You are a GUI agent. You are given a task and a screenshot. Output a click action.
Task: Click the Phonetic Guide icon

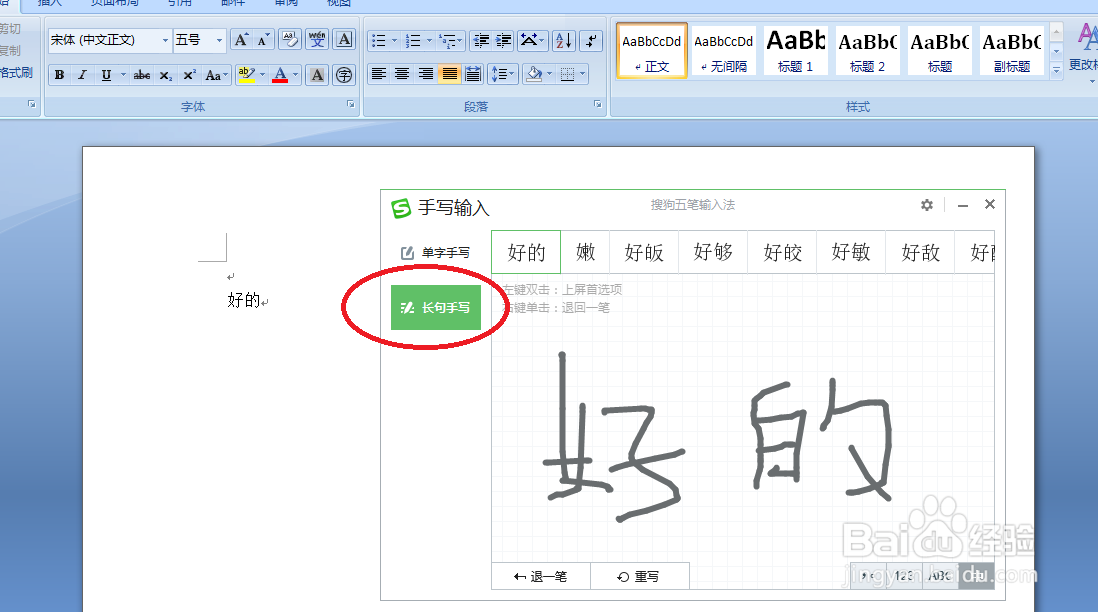[x=317, y=39]
